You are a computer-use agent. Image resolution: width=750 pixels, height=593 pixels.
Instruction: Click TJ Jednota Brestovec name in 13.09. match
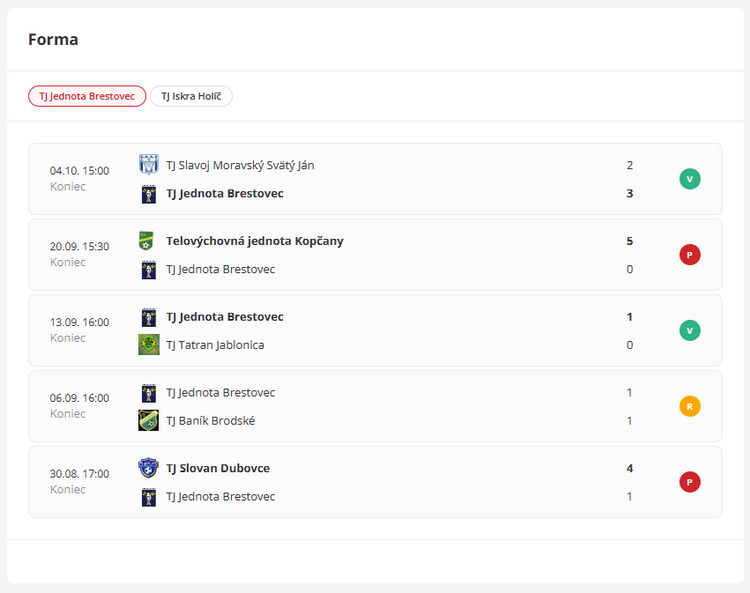click(225, 317)
